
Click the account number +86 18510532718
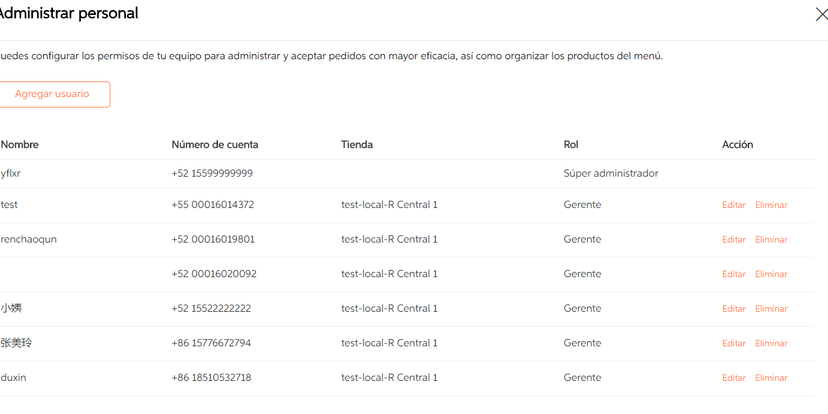coord(212,378)
